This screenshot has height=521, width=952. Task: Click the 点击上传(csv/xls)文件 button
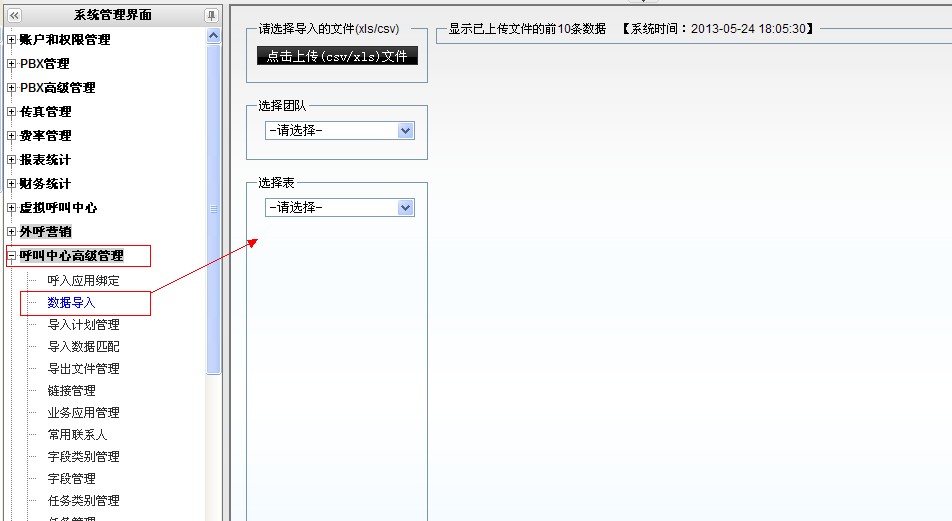click(x=337, y=56)
